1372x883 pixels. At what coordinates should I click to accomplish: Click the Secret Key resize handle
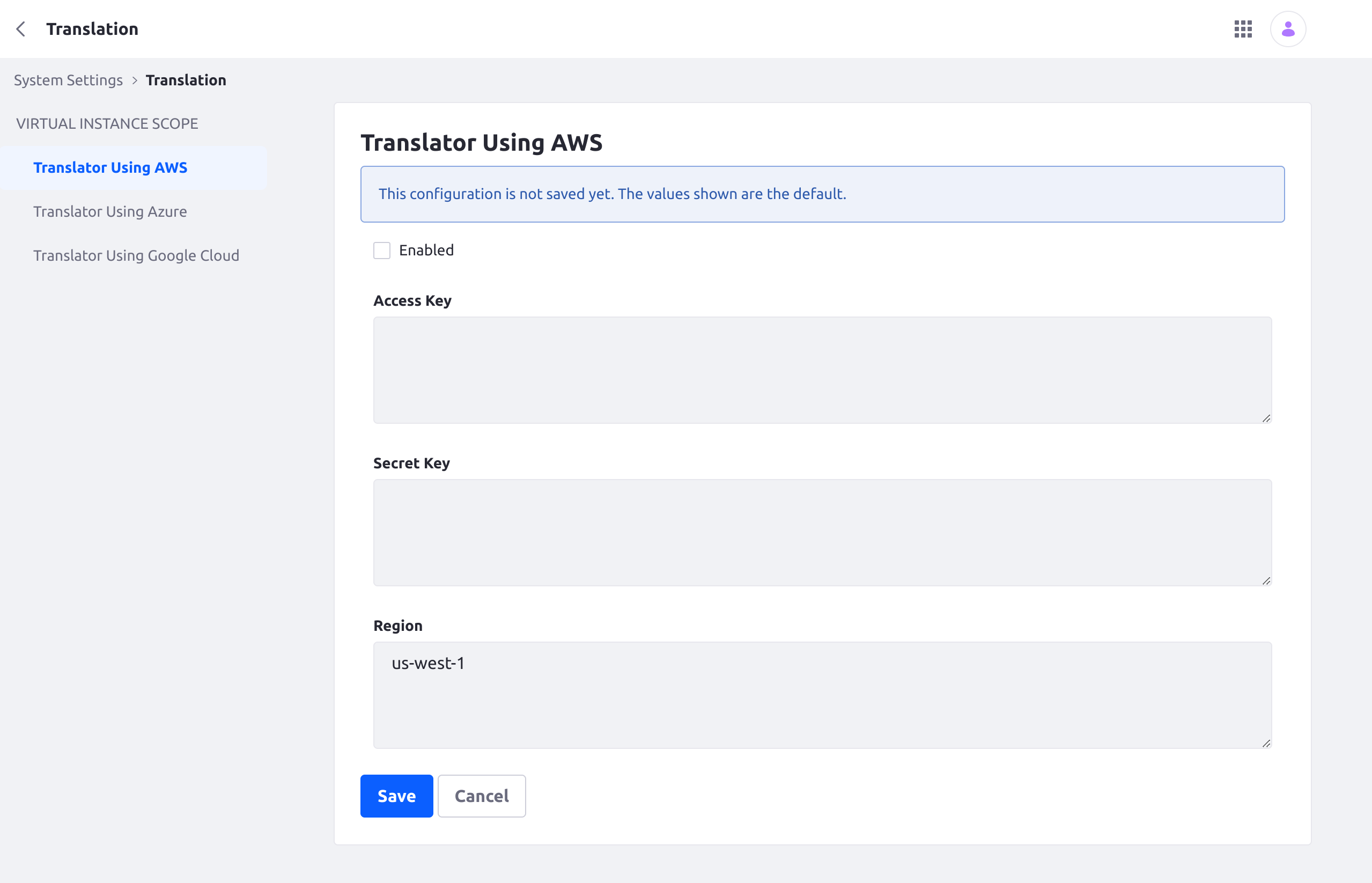pos(1266,580)
